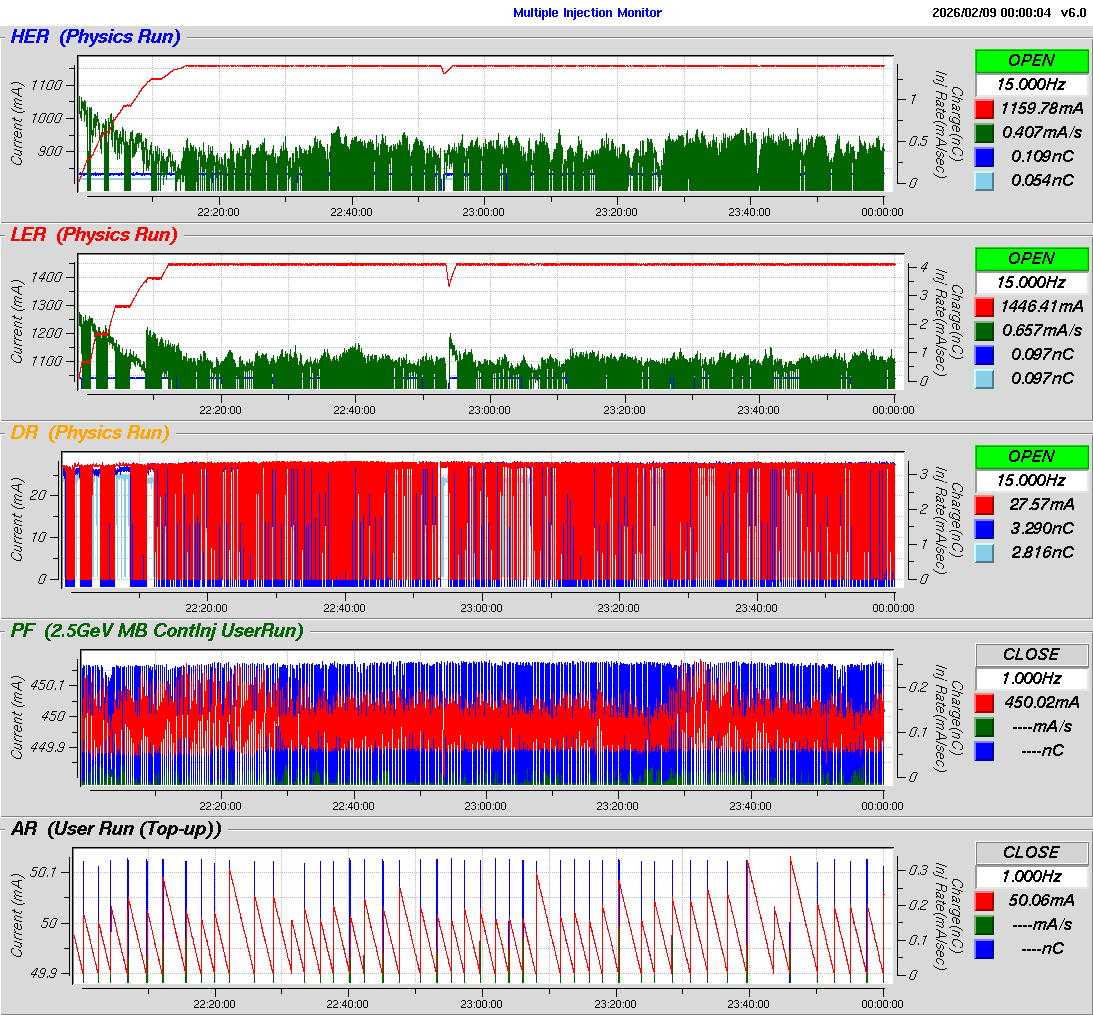Click the DR OPEN status indicator
Viewport: 1093px width, 1015px height.
click(x=1031, y=456)
